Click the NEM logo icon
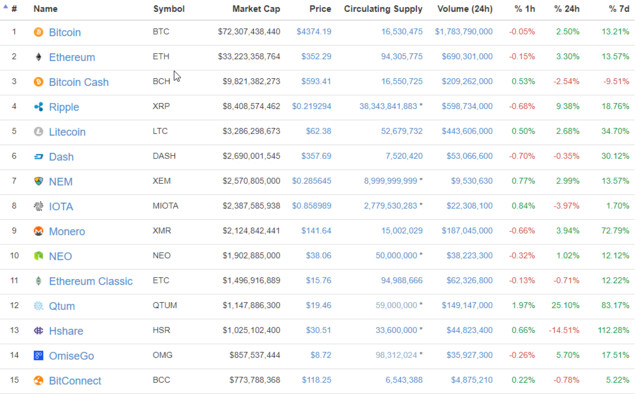The image size is (640, 394). tap(38, 181)
